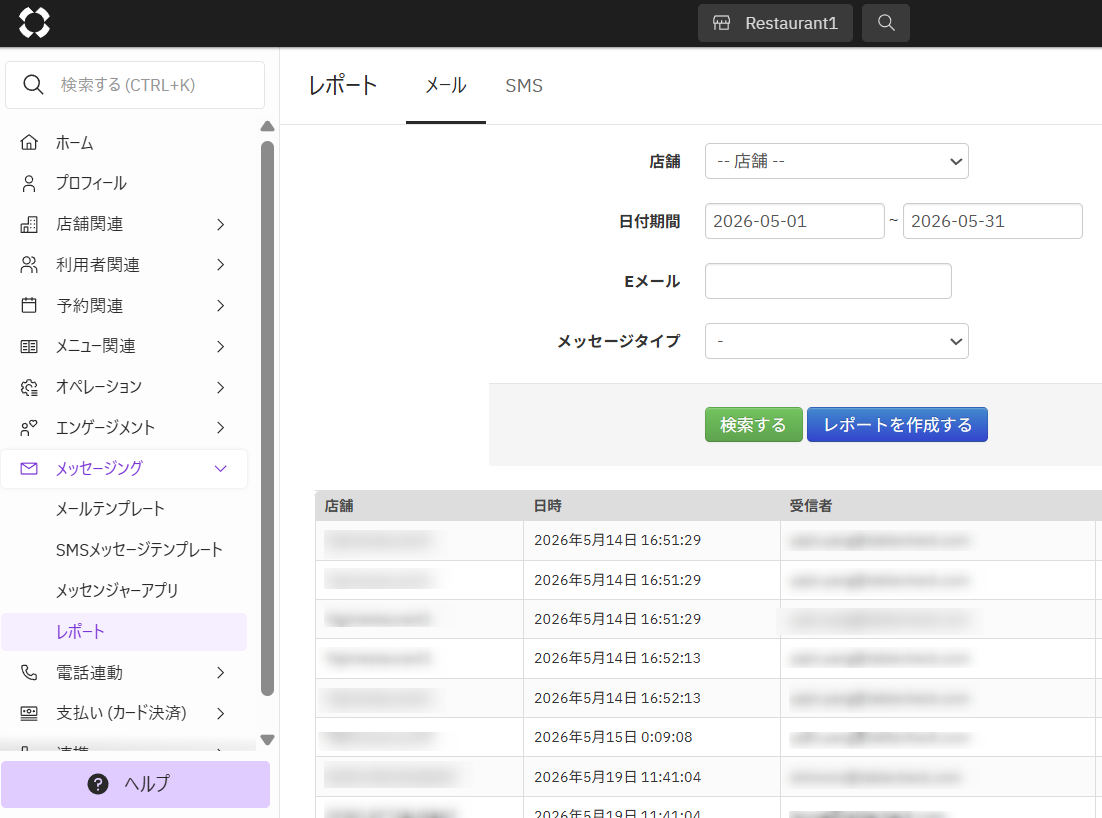Click the 予約関連 calendar icon
1102x818 pixels.
(x=29, y=306)
